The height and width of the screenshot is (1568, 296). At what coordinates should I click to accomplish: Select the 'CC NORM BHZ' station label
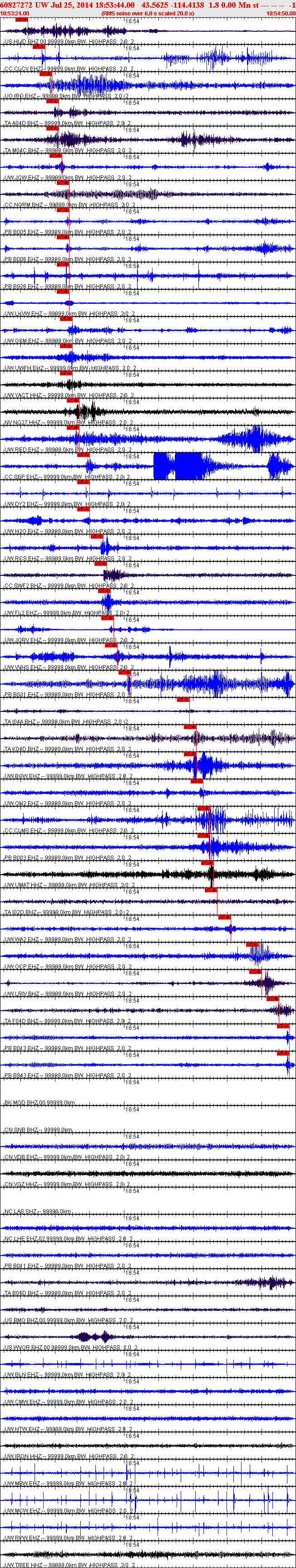[24, 205]
